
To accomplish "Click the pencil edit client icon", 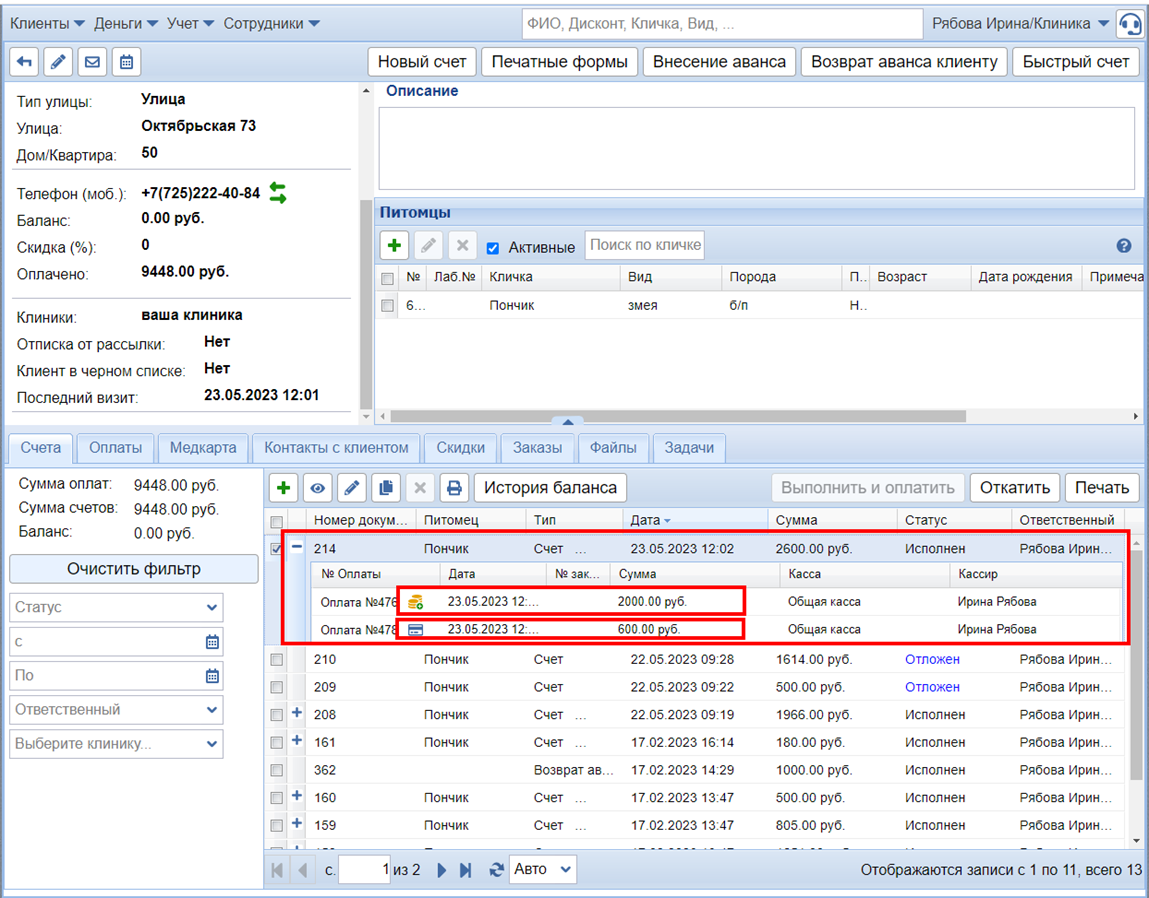I will click(58, 62).
